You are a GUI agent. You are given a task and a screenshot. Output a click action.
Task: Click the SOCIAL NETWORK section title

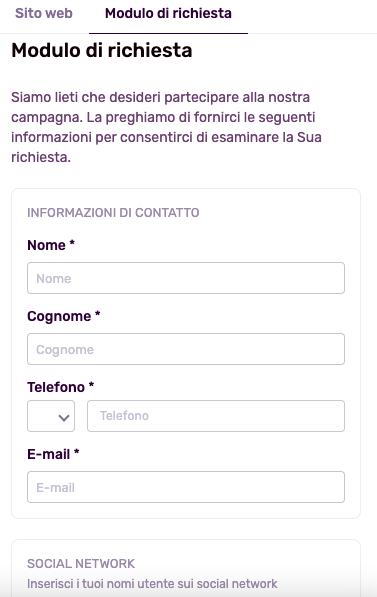(81, 563)
